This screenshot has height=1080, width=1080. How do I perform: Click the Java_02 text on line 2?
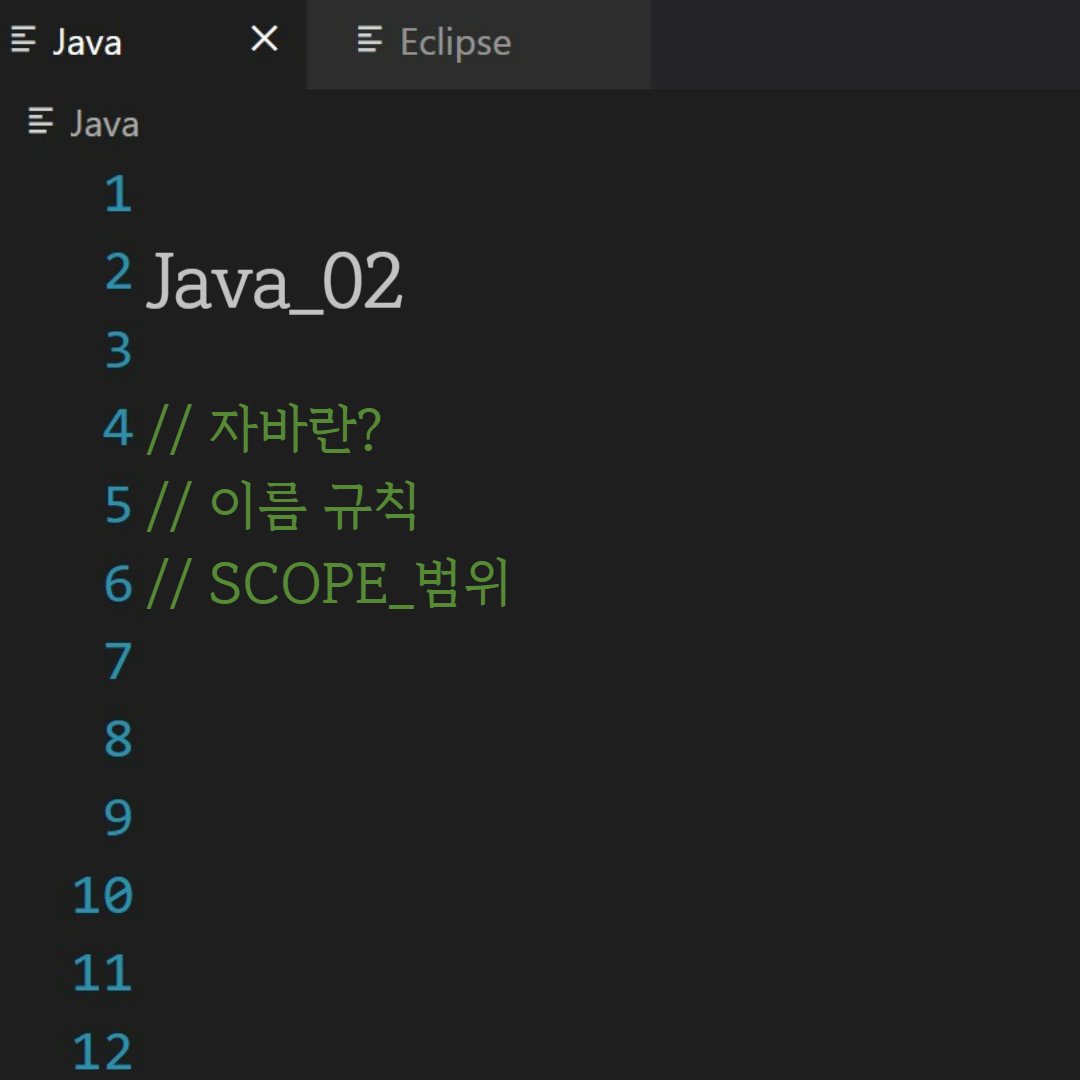click(274, 281)
